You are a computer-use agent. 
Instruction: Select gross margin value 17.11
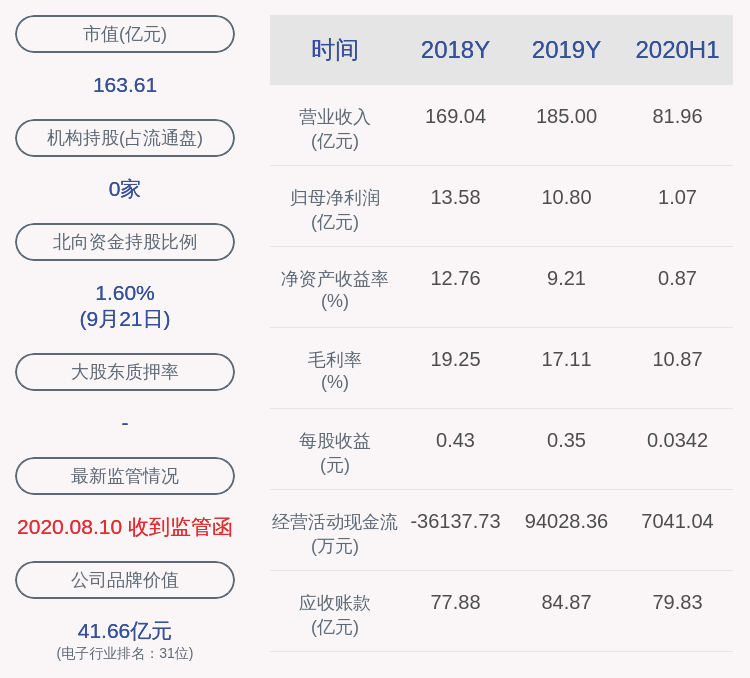[x=566, y=359]
